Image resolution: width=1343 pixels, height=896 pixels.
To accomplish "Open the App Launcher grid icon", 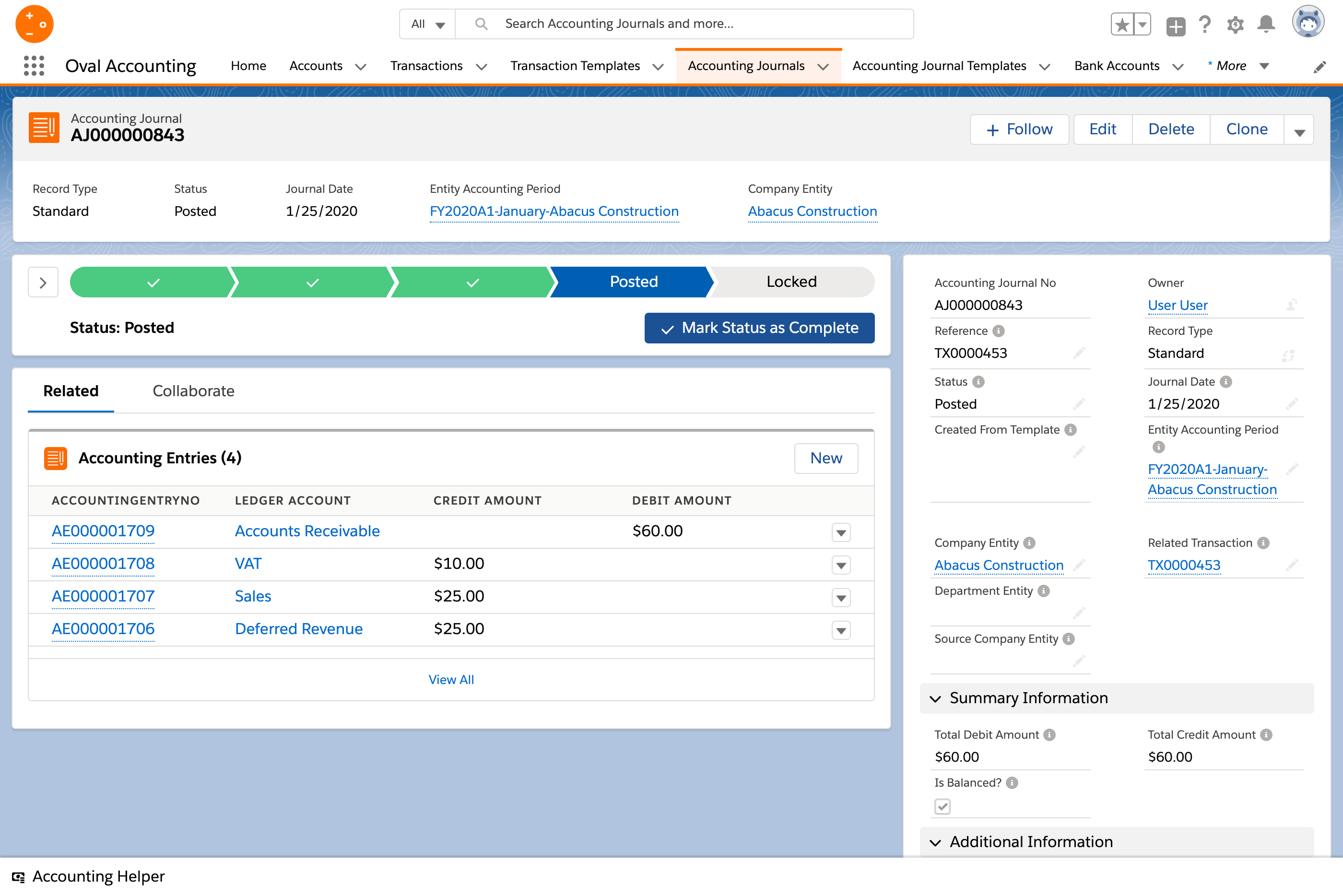I will point(34,66).
